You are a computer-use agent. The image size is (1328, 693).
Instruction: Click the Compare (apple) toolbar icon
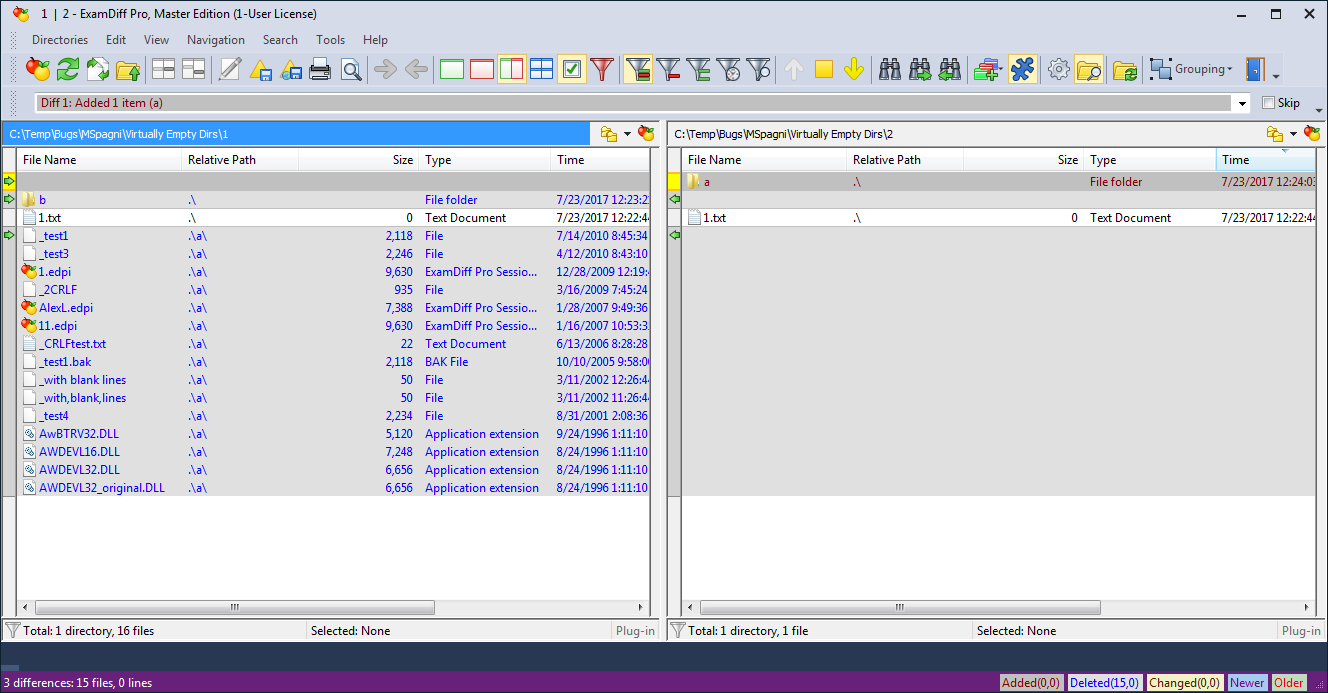pos(38,69)
